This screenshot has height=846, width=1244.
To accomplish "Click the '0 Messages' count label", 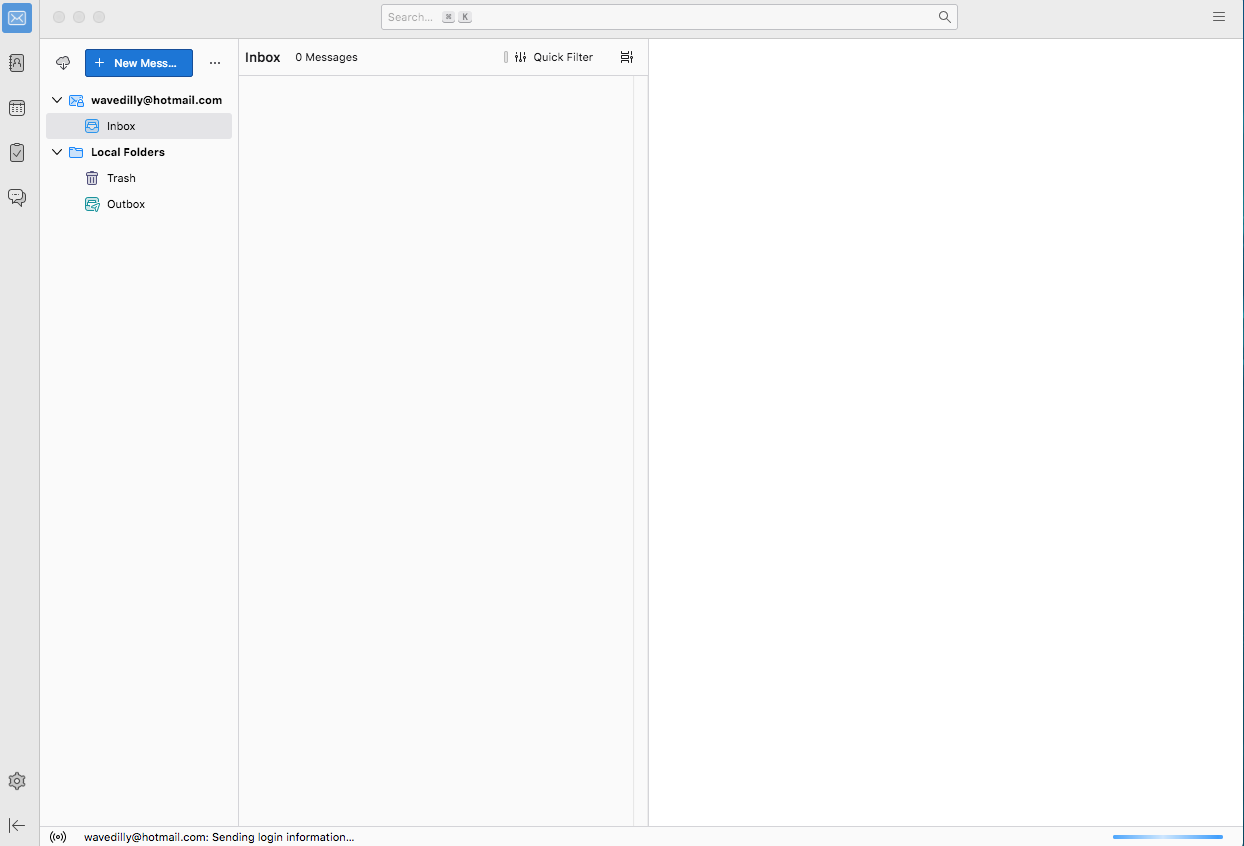I will [x=326, y=57].
